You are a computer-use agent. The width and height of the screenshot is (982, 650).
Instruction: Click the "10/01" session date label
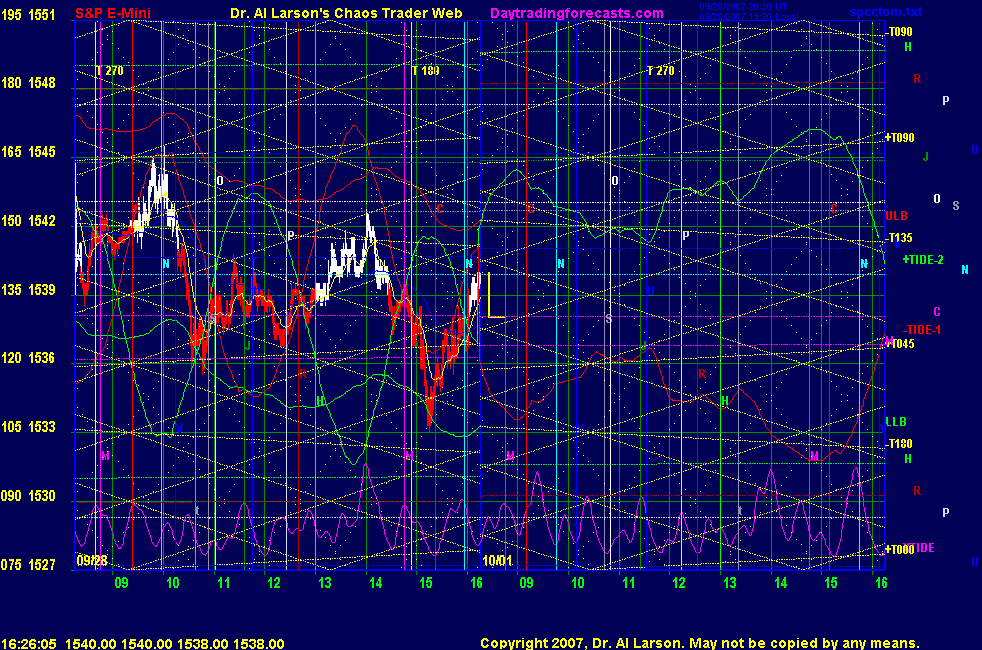coord(497,560)
